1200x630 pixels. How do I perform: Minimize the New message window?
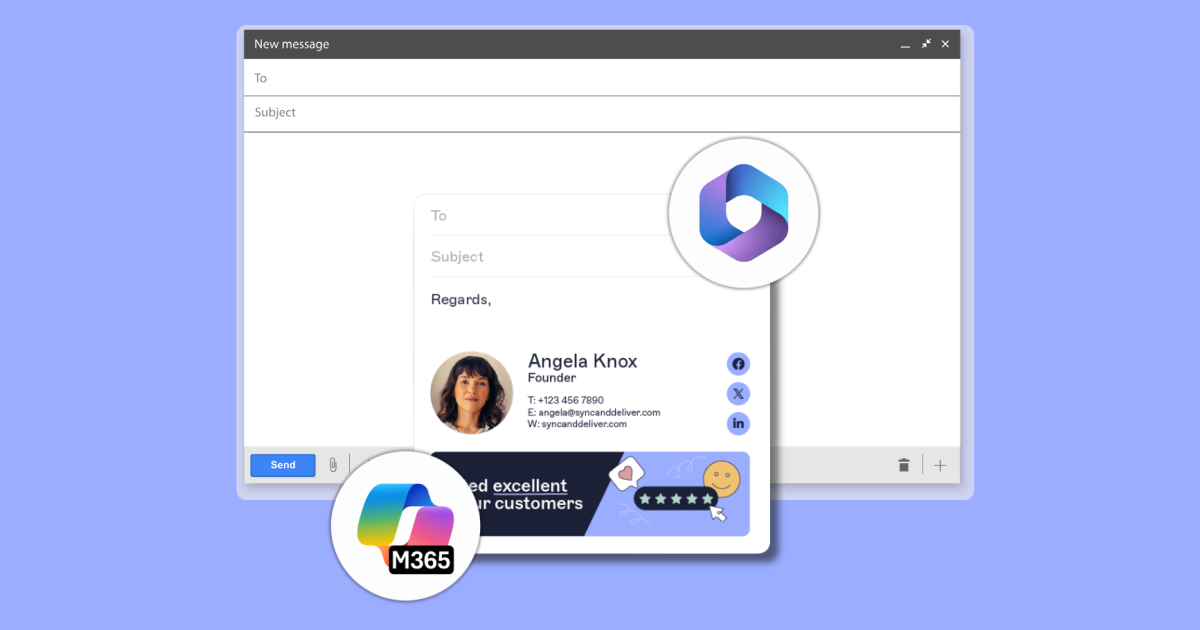click(x=905, y=45)
